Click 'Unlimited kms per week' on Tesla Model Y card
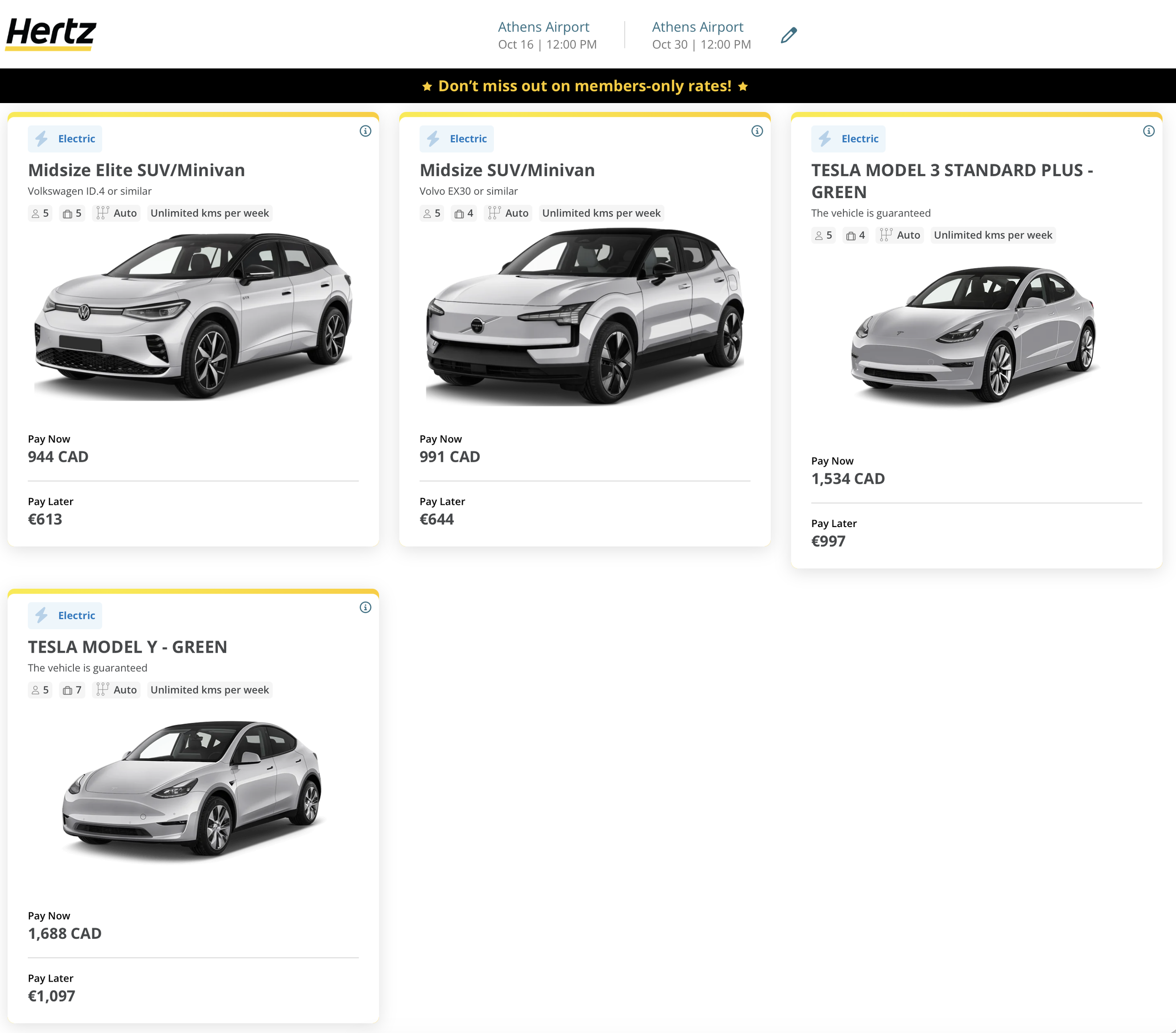Screen dimensions: 1176x1033 tap(210, 689)
